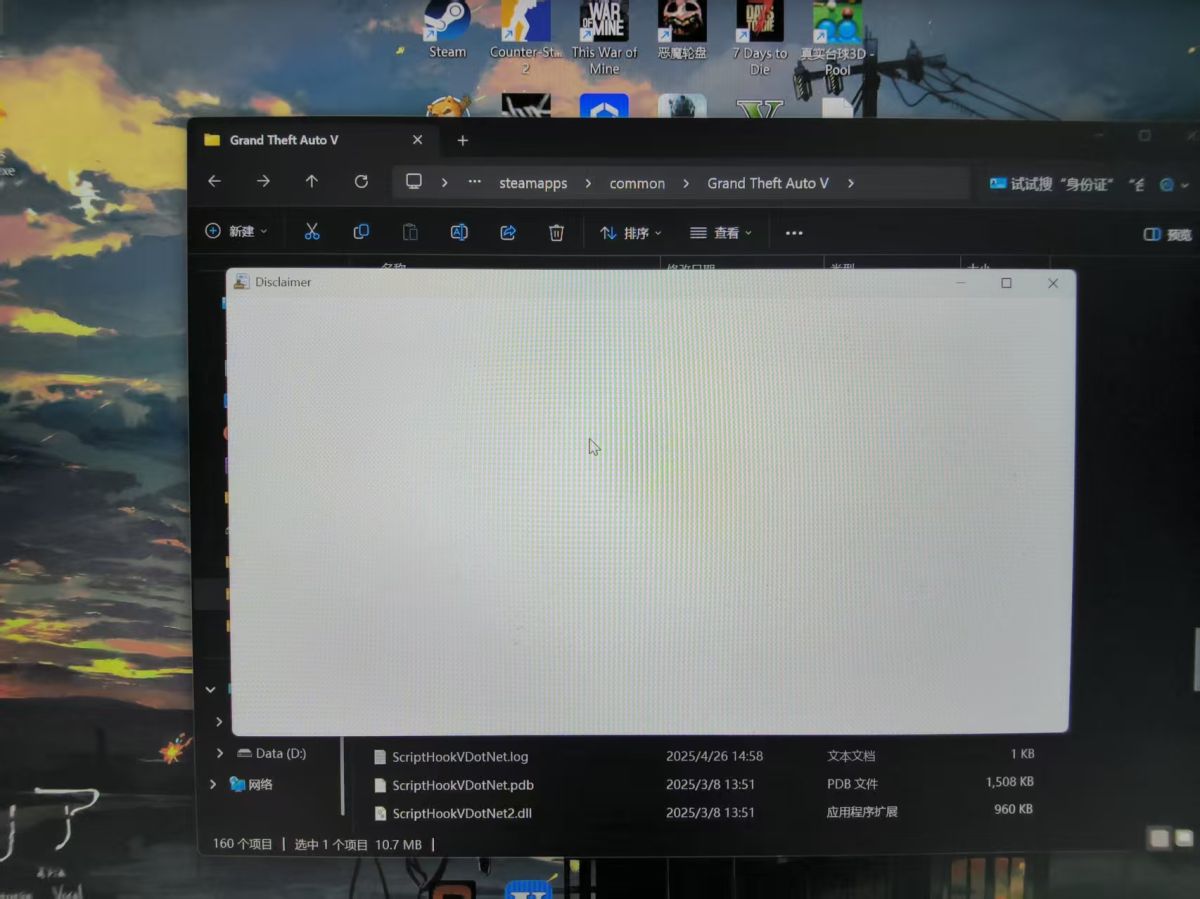Screen dimensions: 1200x899
Task: Click the Refresh button in navigation bar
Action: (x=361, y=182)
